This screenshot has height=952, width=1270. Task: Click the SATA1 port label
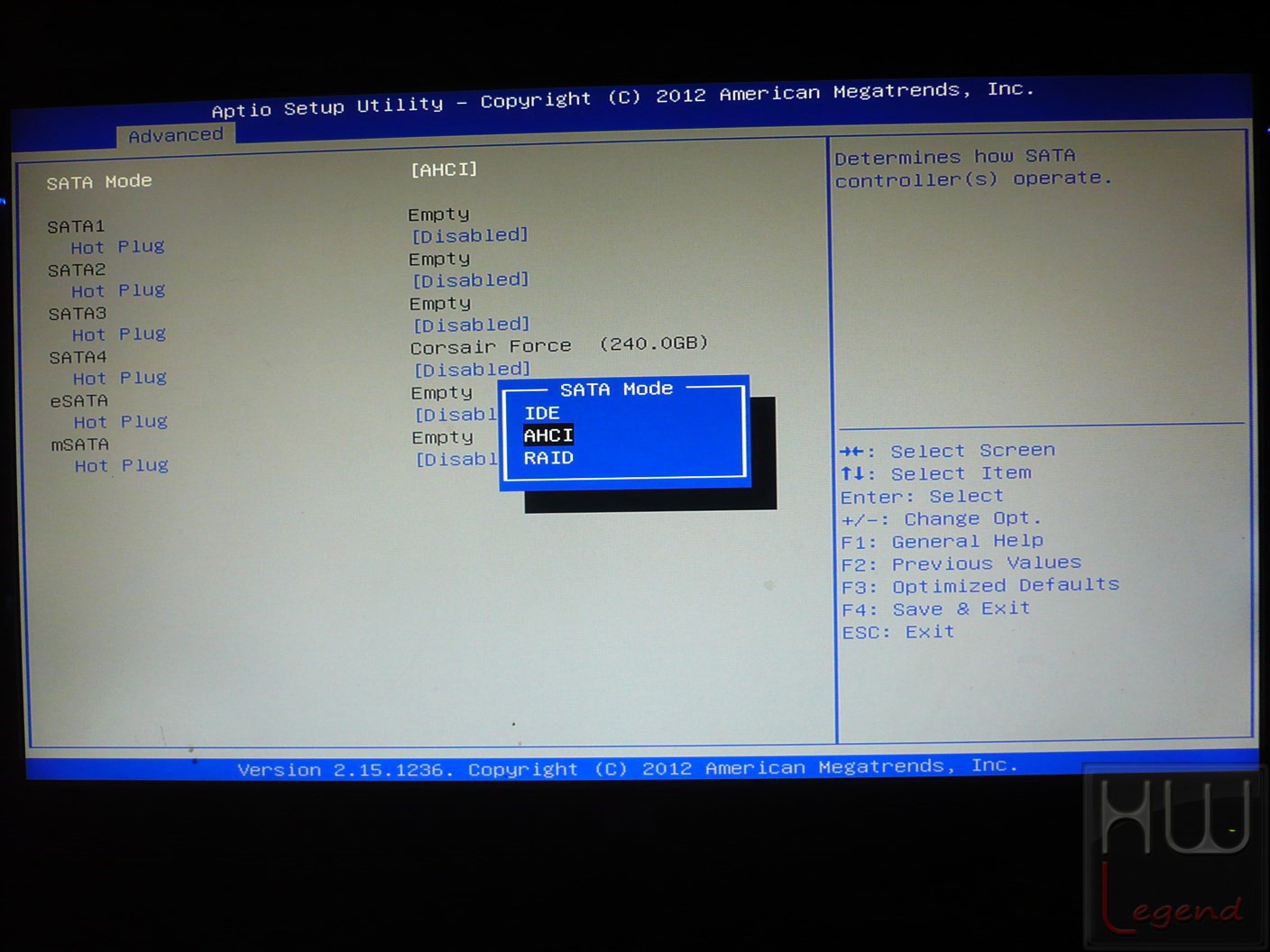77,226
